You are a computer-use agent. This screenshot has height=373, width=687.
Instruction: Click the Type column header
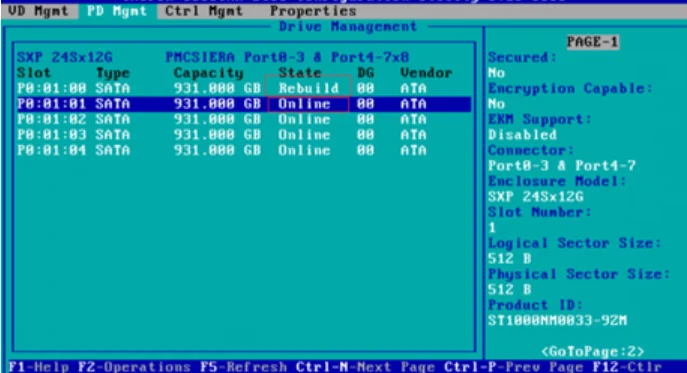[113, 73]
